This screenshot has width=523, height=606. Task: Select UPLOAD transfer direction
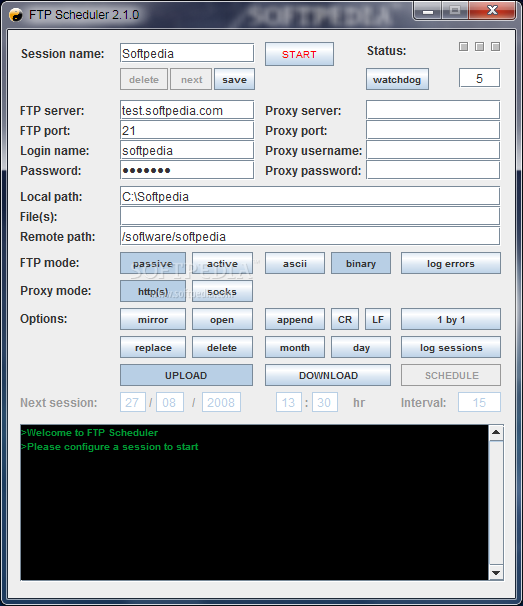tap(186, 375)
